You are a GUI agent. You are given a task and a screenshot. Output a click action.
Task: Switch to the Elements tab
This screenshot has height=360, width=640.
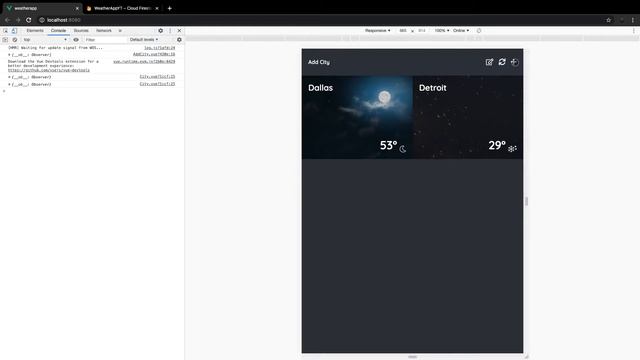click(35, 31)
